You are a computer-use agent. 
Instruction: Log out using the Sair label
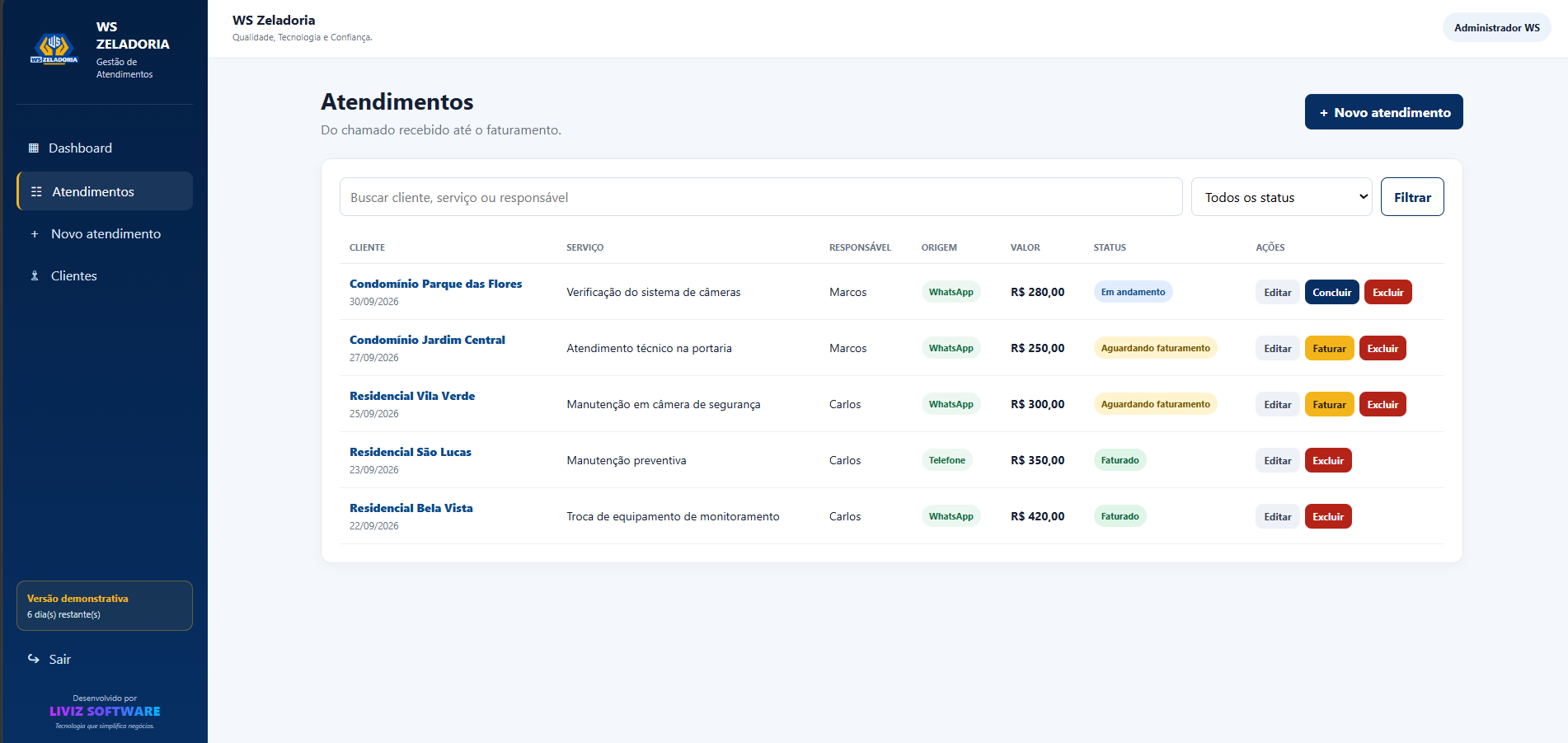[x=60, y=659]
